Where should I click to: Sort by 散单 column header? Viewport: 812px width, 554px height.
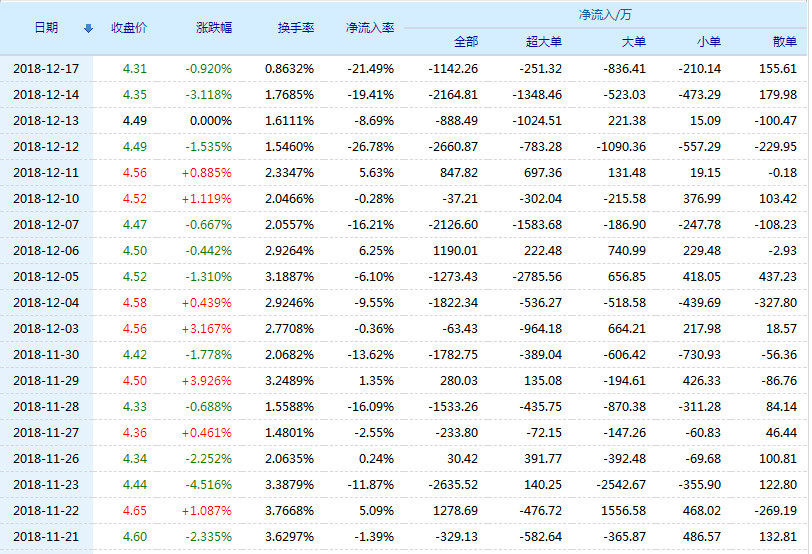tap(785, 41)
